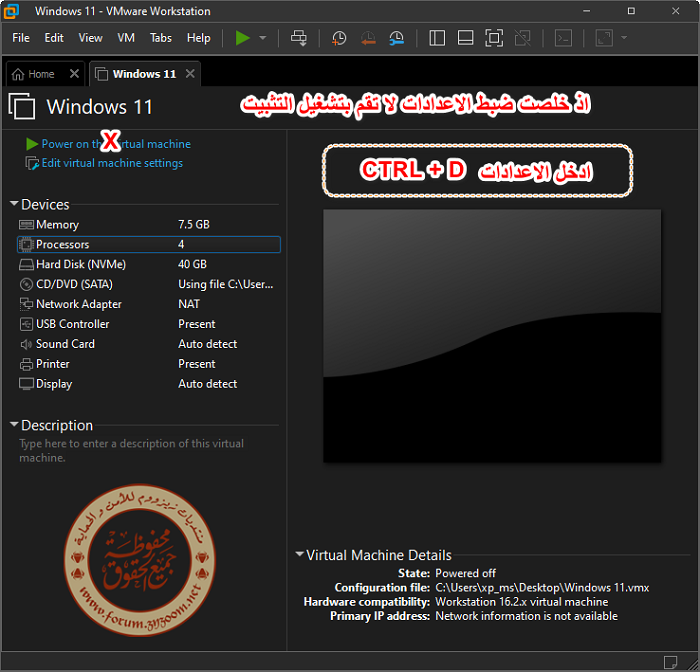Viewport: 700px width, 672px height.
Task: Click the Network Adapter icon
Action: tap(26, 304)
